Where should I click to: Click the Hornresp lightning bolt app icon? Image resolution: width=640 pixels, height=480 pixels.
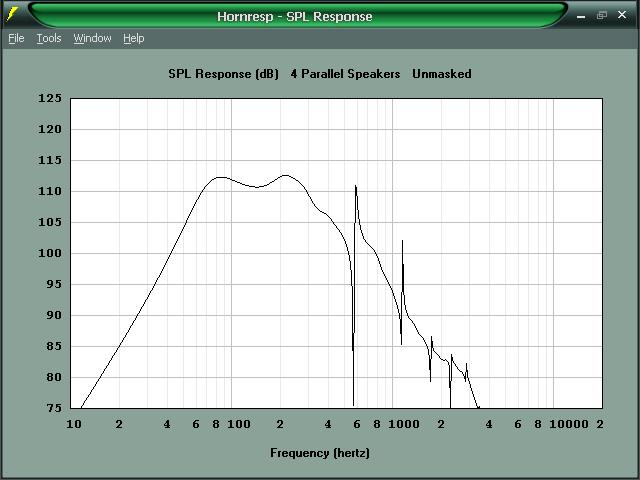[13, 14]
